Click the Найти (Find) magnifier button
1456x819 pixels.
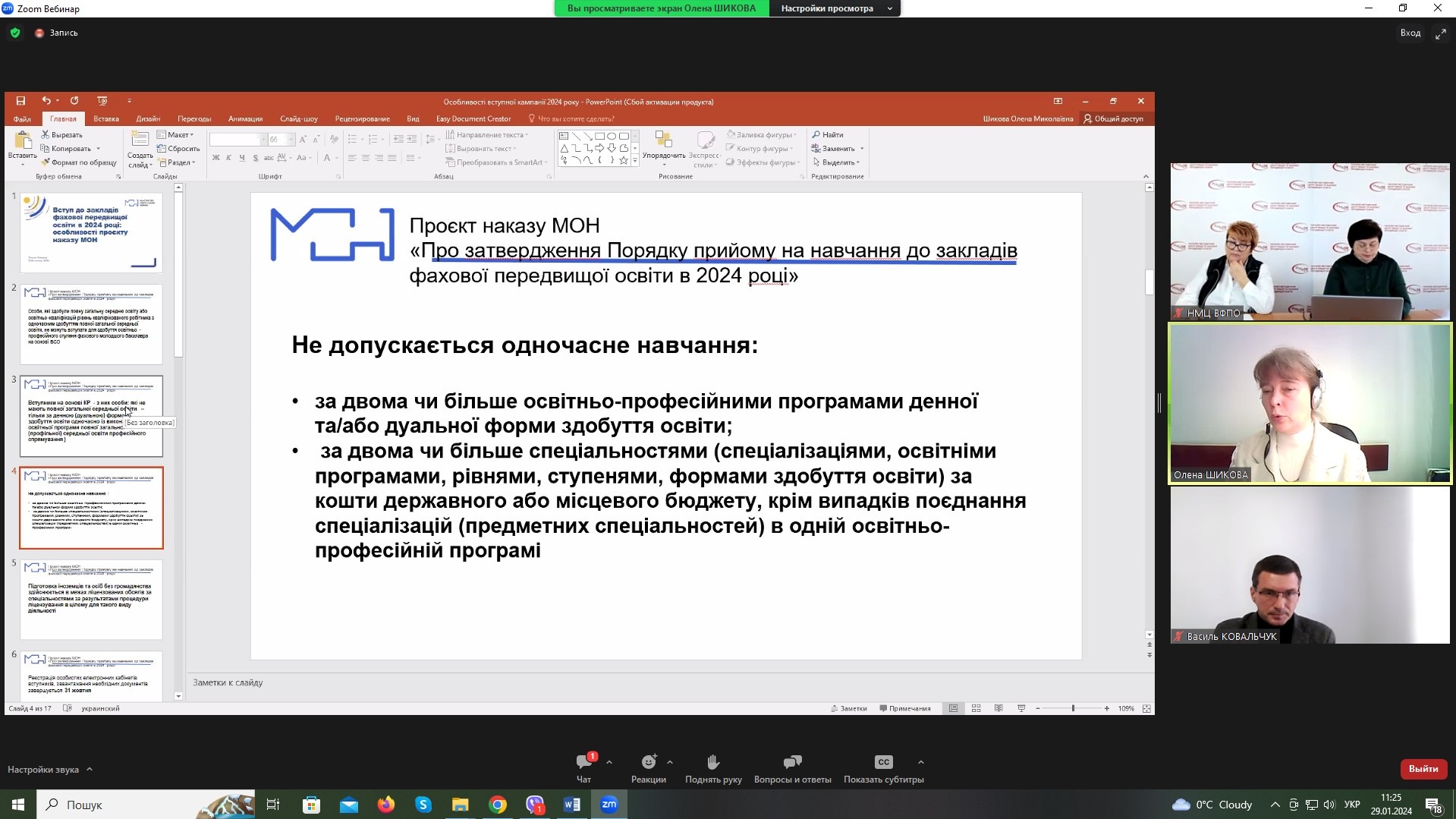[x=828, y=134]
